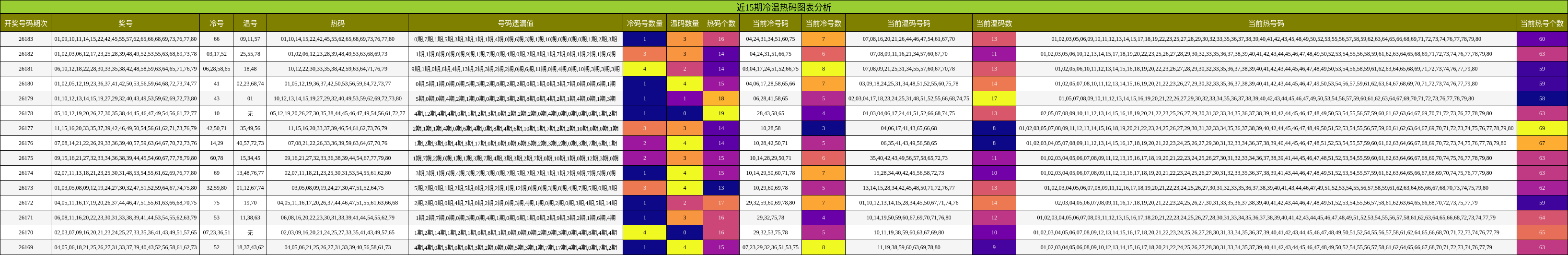This screenshot has width=1568, height=255.
Task: Select warm numbers 02,23,68,74
Action: tap(250, 84)
